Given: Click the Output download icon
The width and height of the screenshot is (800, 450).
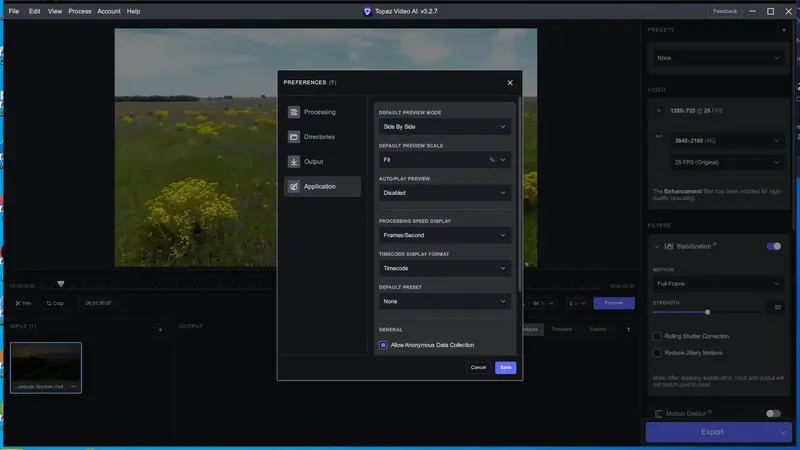Looking at the screenshot, I should [294, 161].
